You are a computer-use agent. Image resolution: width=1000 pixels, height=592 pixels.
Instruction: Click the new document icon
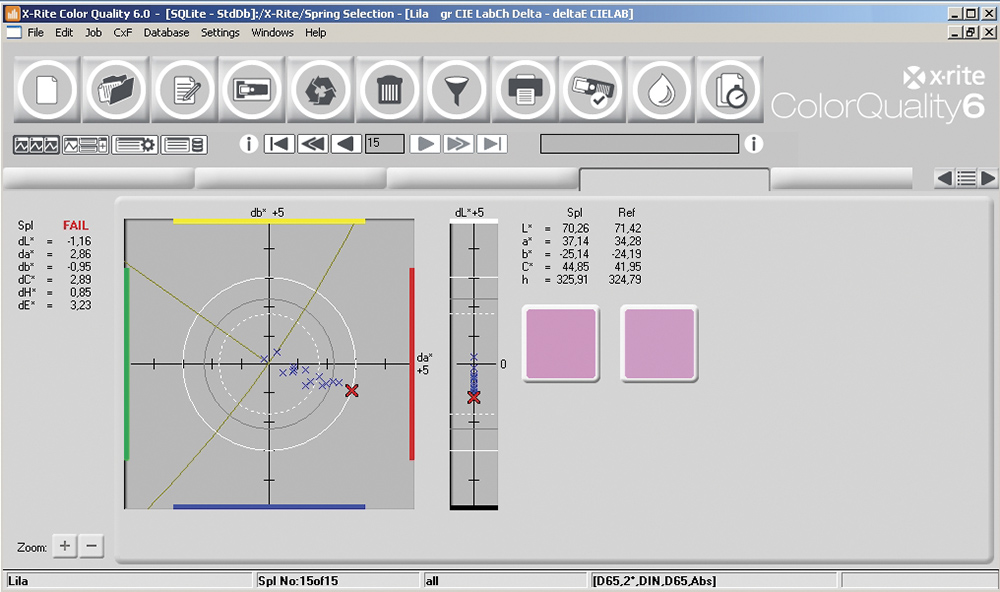47,91
